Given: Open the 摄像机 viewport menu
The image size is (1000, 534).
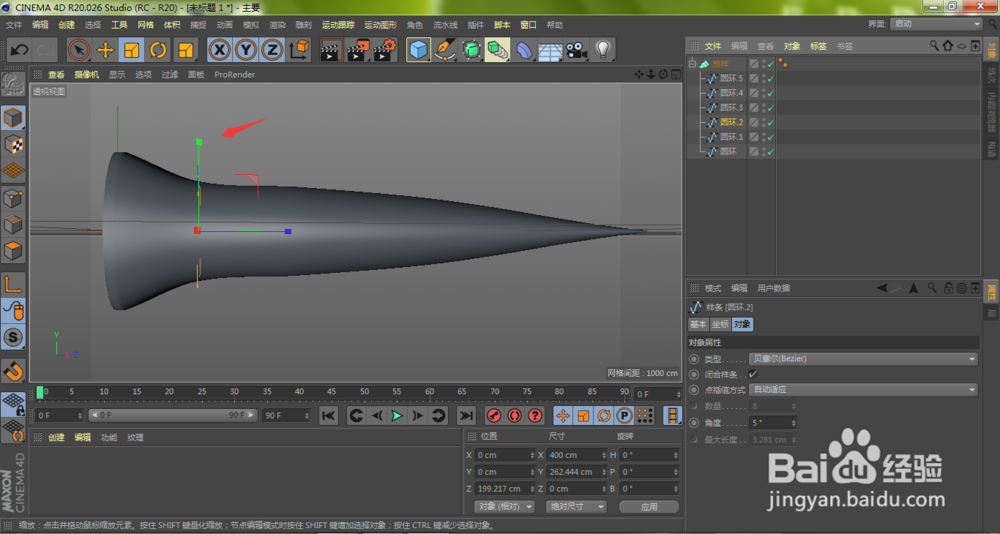Looking at the screenshot, I should (x=87, y=75).
